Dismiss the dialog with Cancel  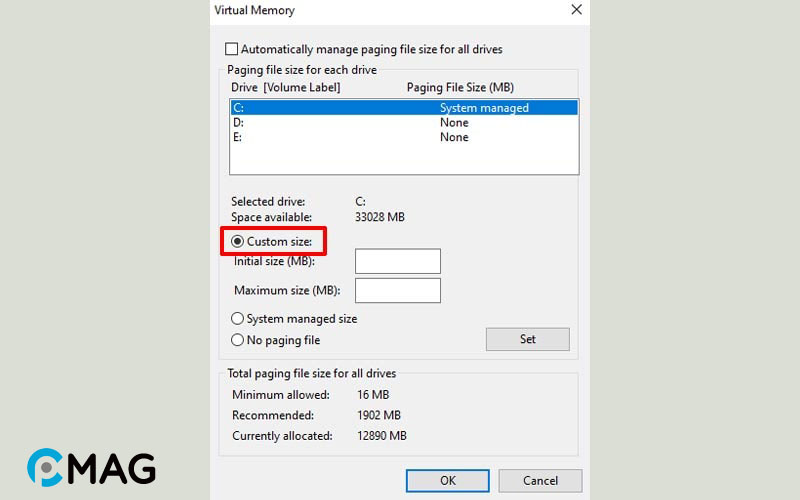coord(540,480)
